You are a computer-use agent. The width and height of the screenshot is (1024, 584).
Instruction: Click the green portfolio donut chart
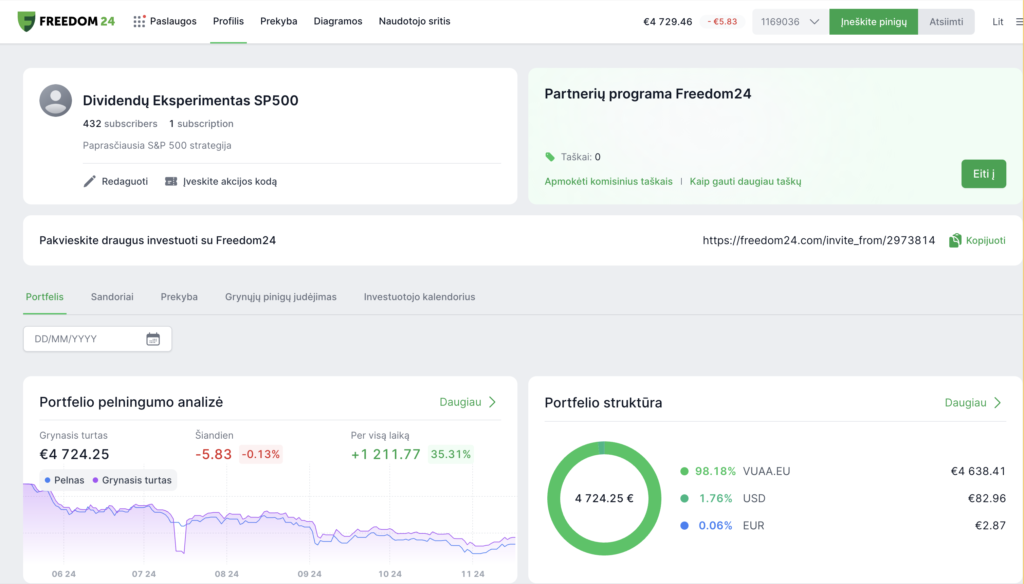point(603,498)
